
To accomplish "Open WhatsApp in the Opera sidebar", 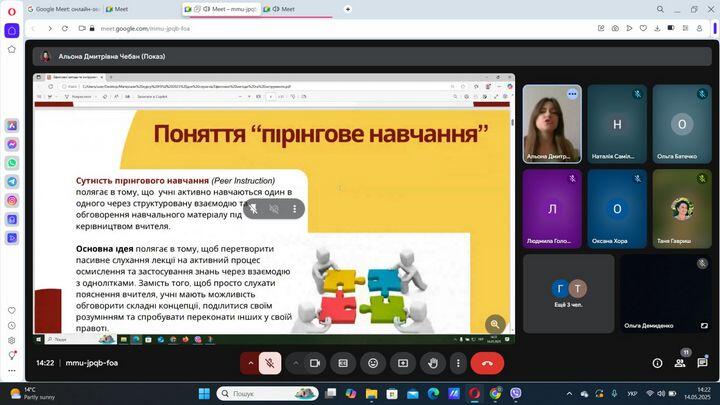I will click(x=12, y=163).
